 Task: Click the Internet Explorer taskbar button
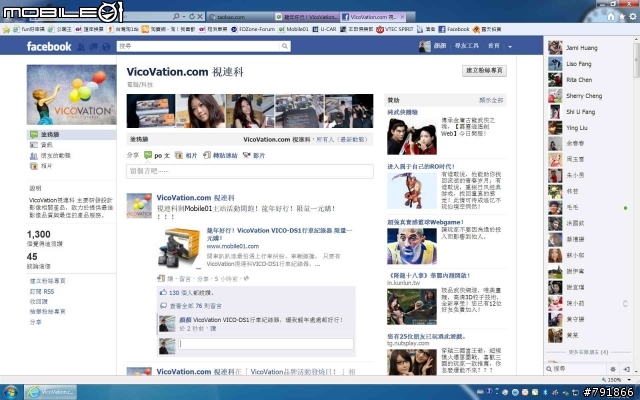[51, 392]
